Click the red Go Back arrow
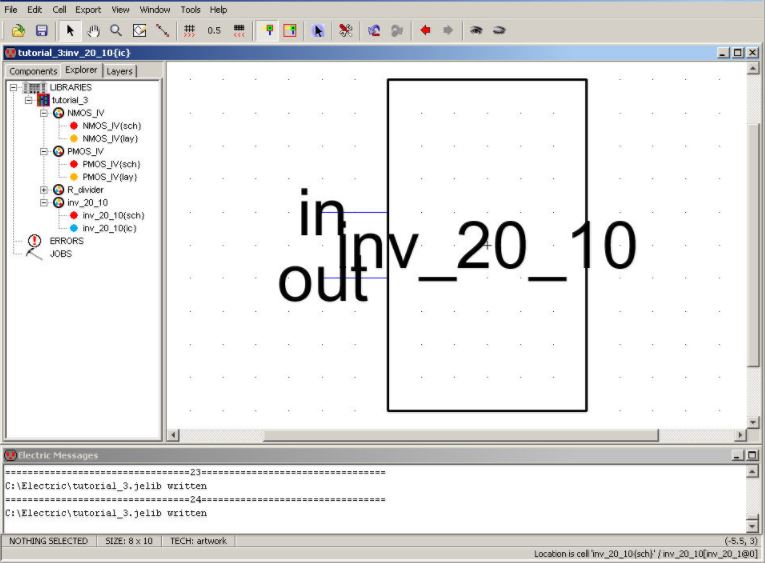The height and width of the screenshot is (563, 765). point(425,30)
